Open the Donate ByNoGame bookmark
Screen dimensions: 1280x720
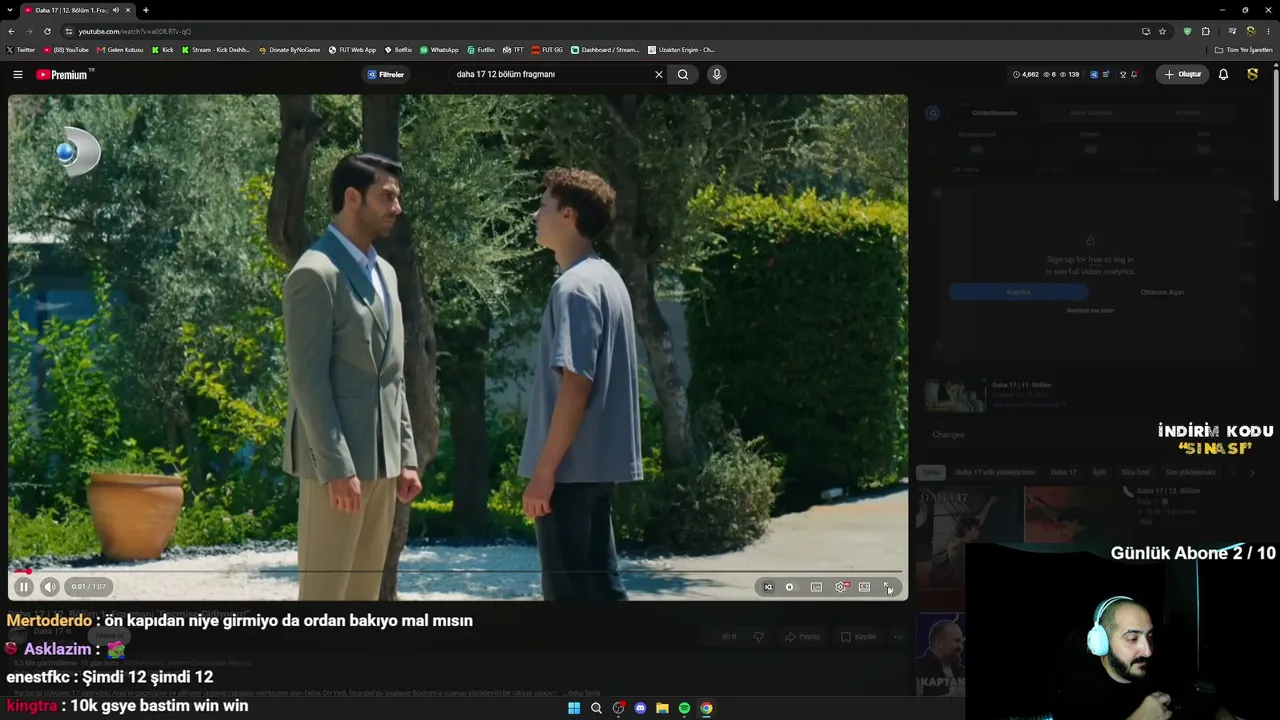[x=290, y=50]
